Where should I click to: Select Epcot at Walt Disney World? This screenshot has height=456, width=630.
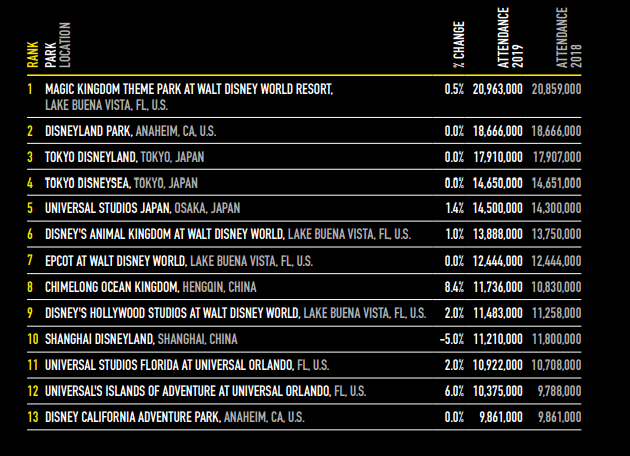coord(116,261)
